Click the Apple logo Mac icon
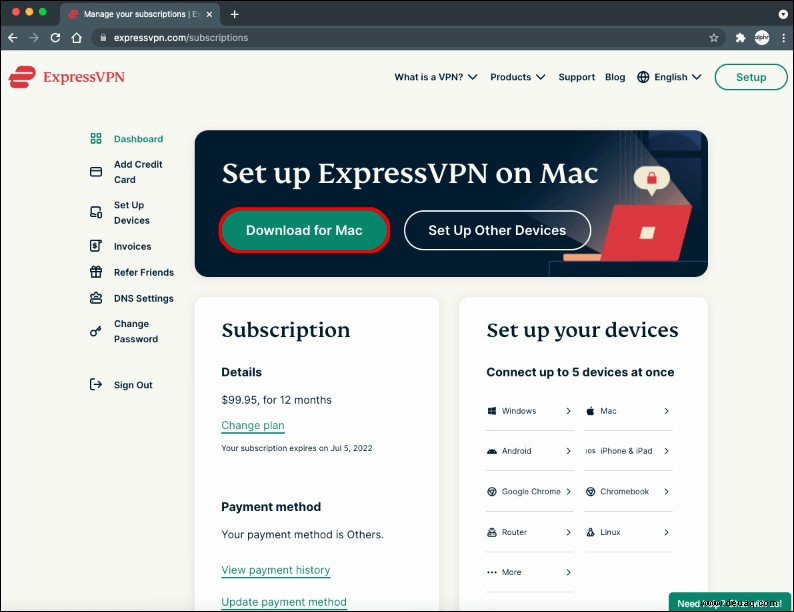 590,411
